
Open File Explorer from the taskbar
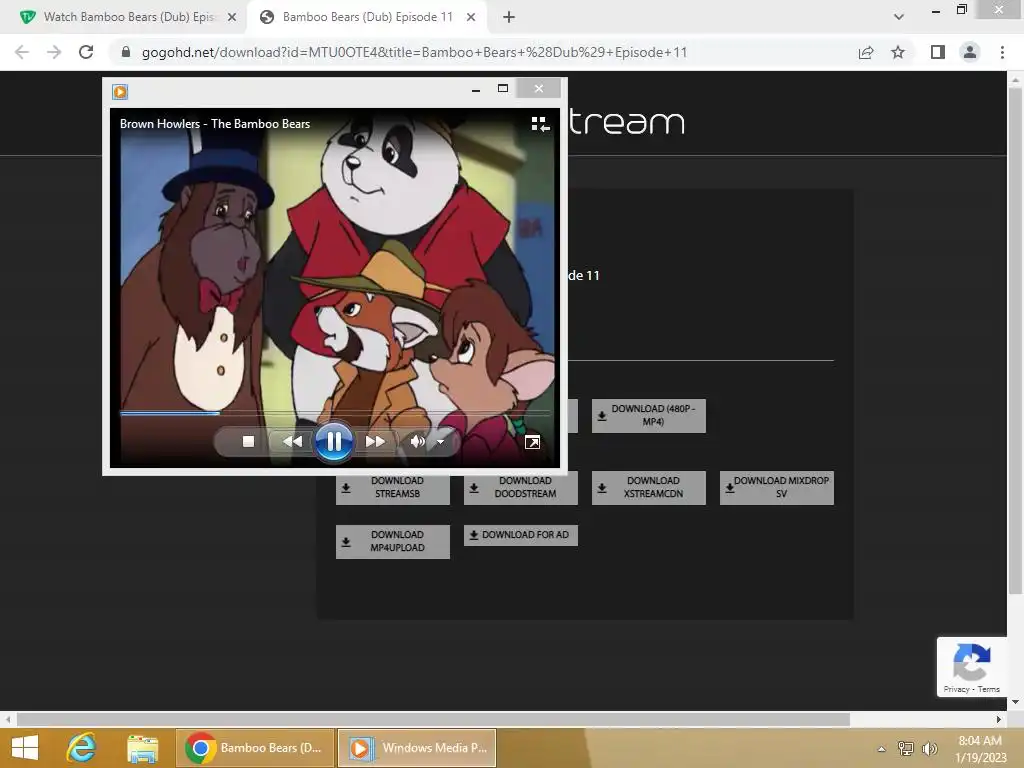pos(142,748)
